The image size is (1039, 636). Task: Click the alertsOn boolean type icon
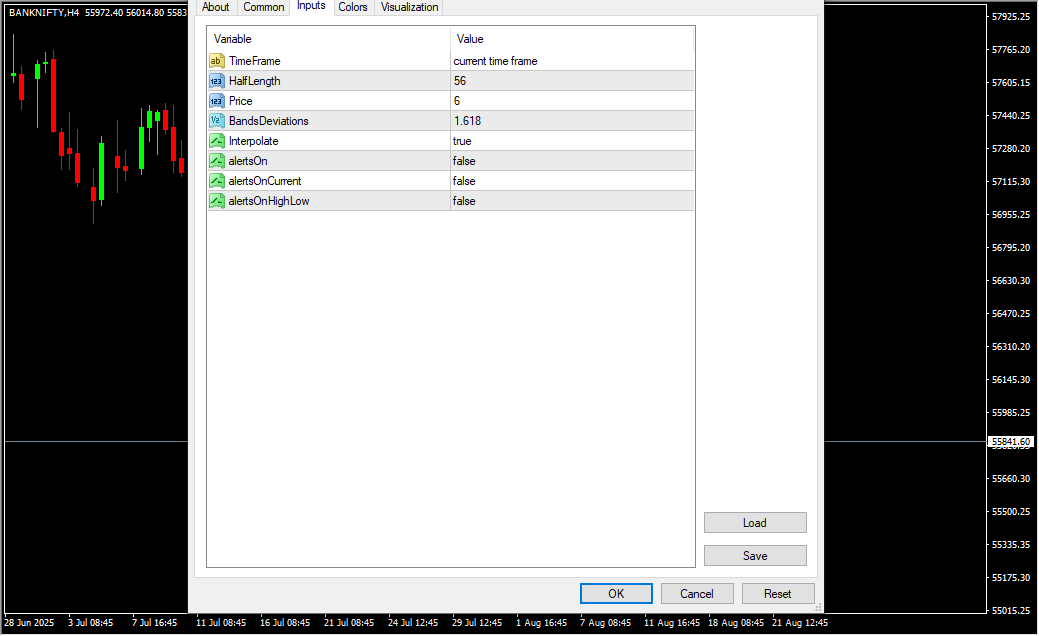point(216,161)
